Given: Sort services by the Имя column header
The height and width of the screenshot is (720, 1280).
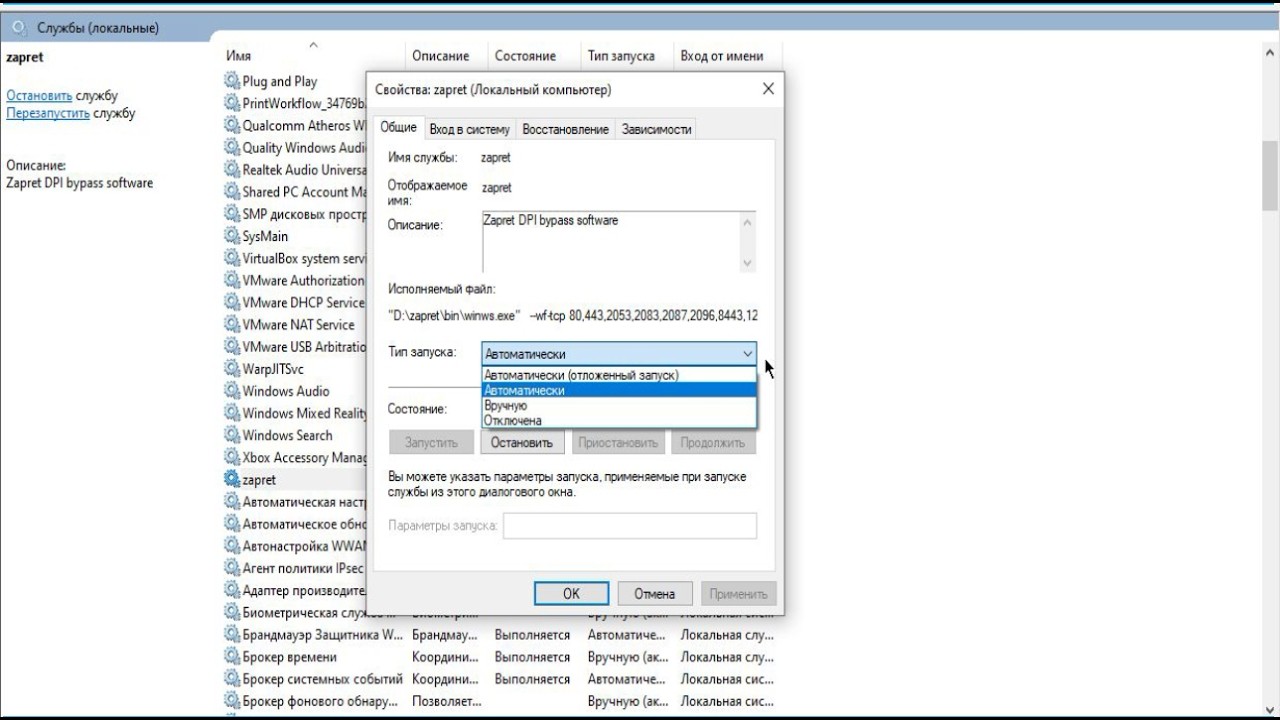Looking at the screenshot, I should 312,56.
